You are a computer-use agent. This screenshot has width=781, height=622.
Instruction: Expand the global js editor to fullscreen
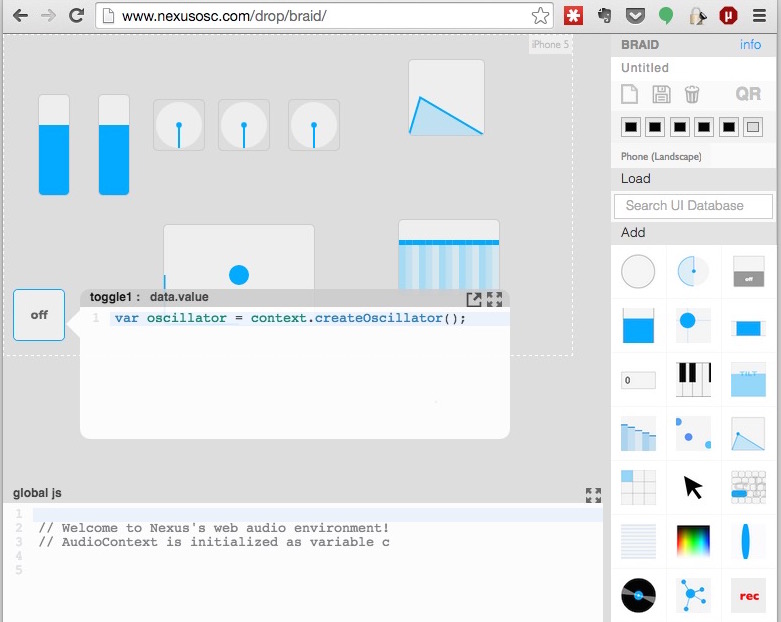(593, 495)
